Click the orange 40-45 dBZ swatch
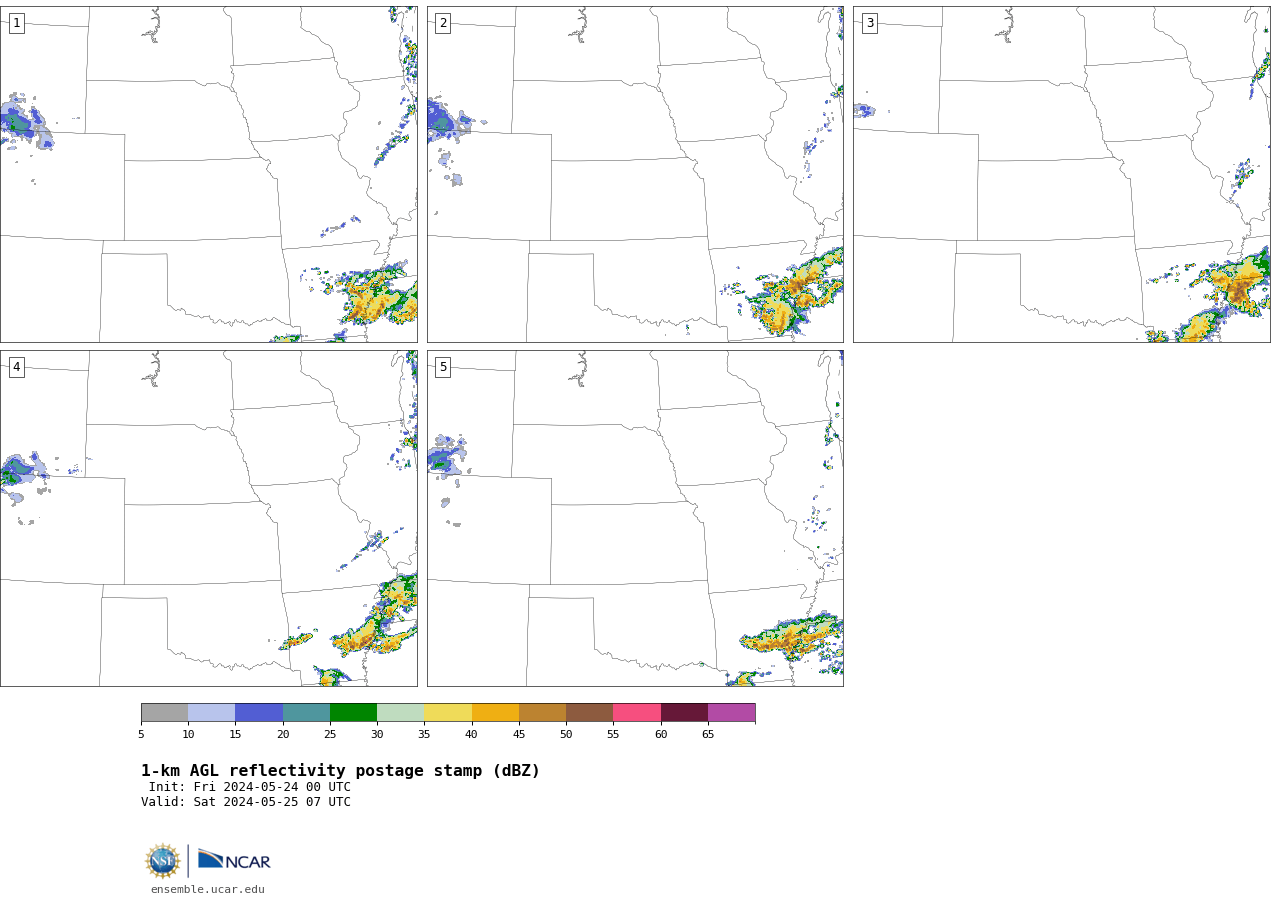Image resolution: width=1280 pixels, height=901 pixels. (495, 713)
